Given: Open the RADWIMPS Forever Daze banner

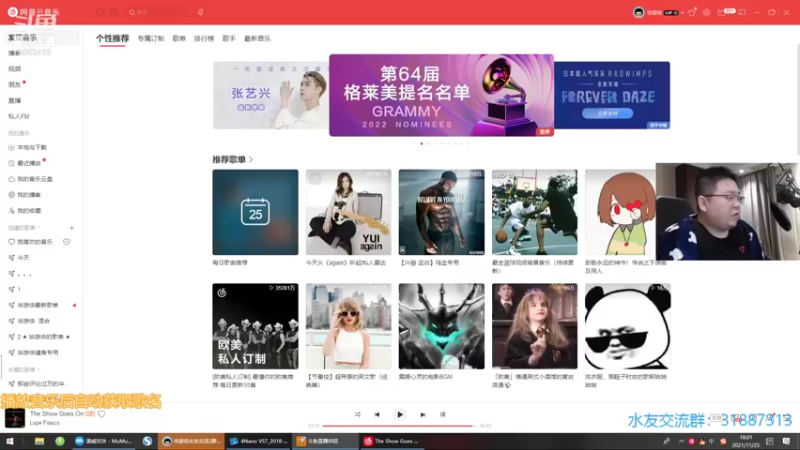Looking at the screenshot, I should 612,95.
